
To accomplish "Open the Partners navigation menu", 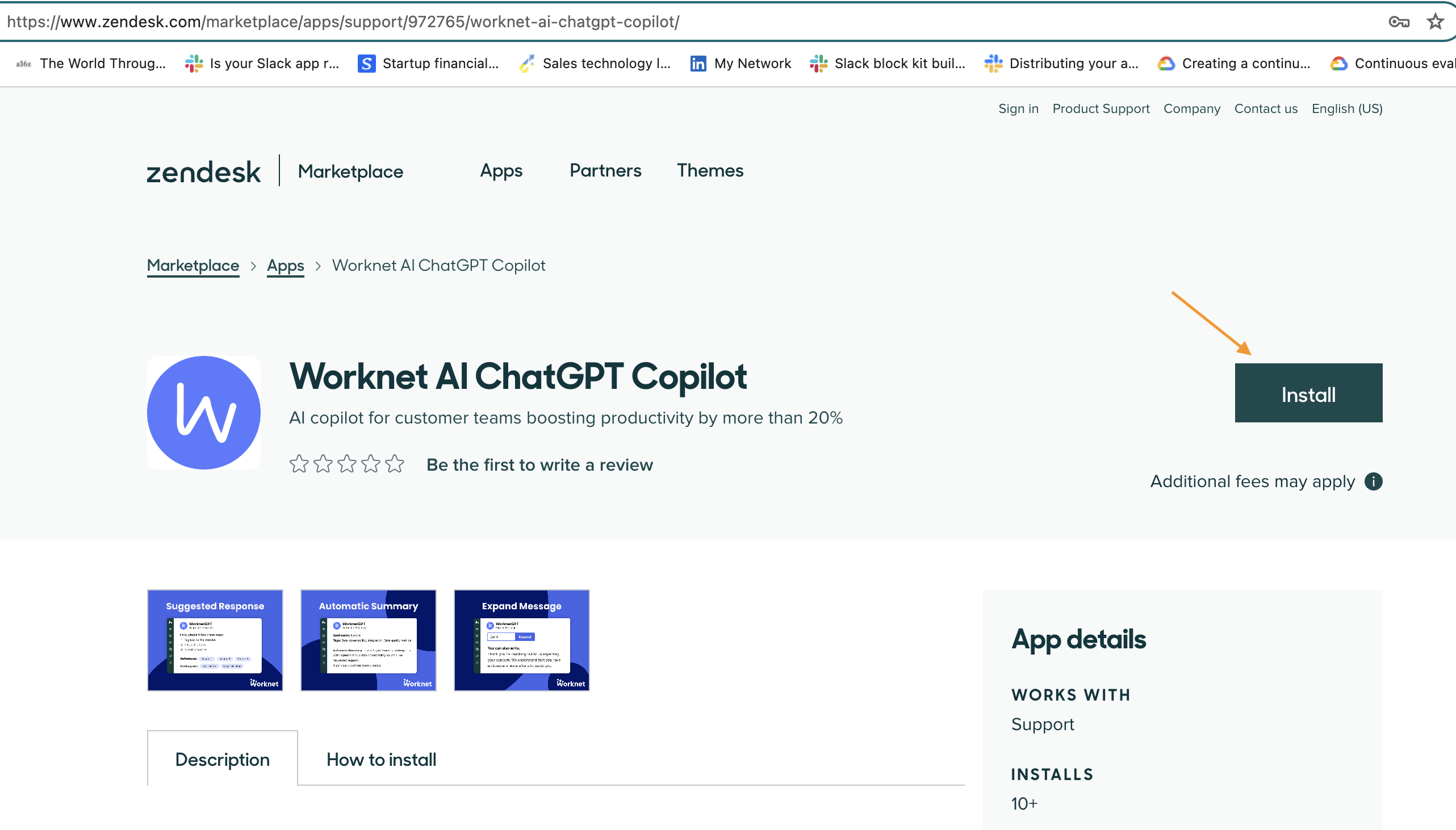I will 605,170.
